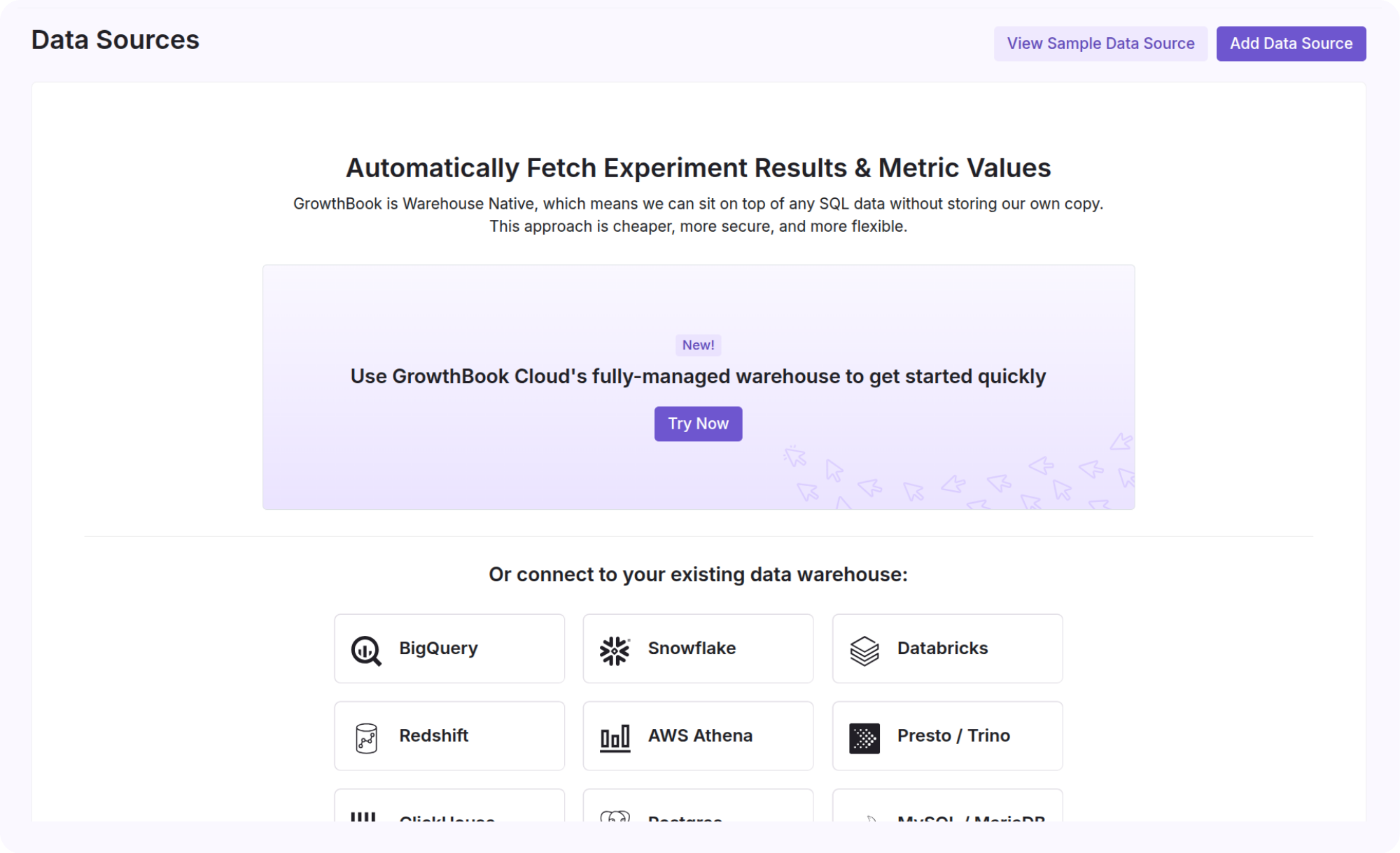Click the New! badge
Screen dimensions: 1400x853
point(698,345)
